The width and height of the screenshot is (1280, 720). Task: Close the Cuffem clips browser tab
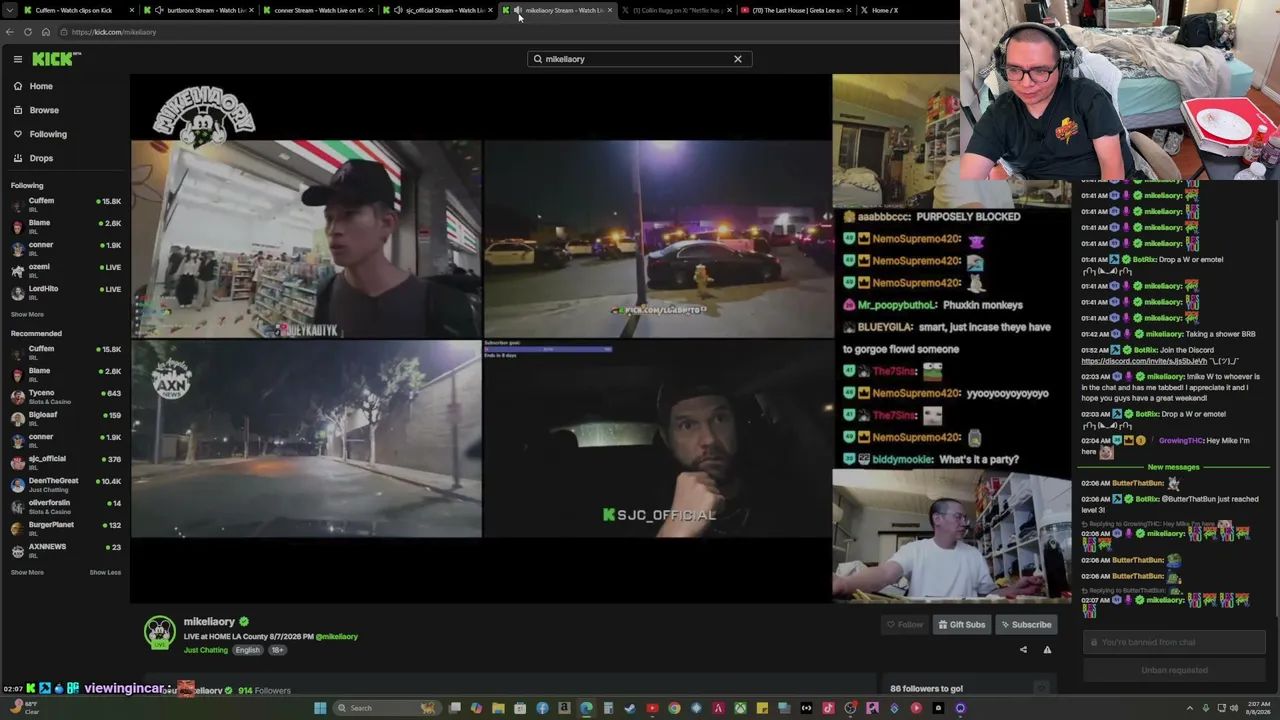(x=131, y=10)
